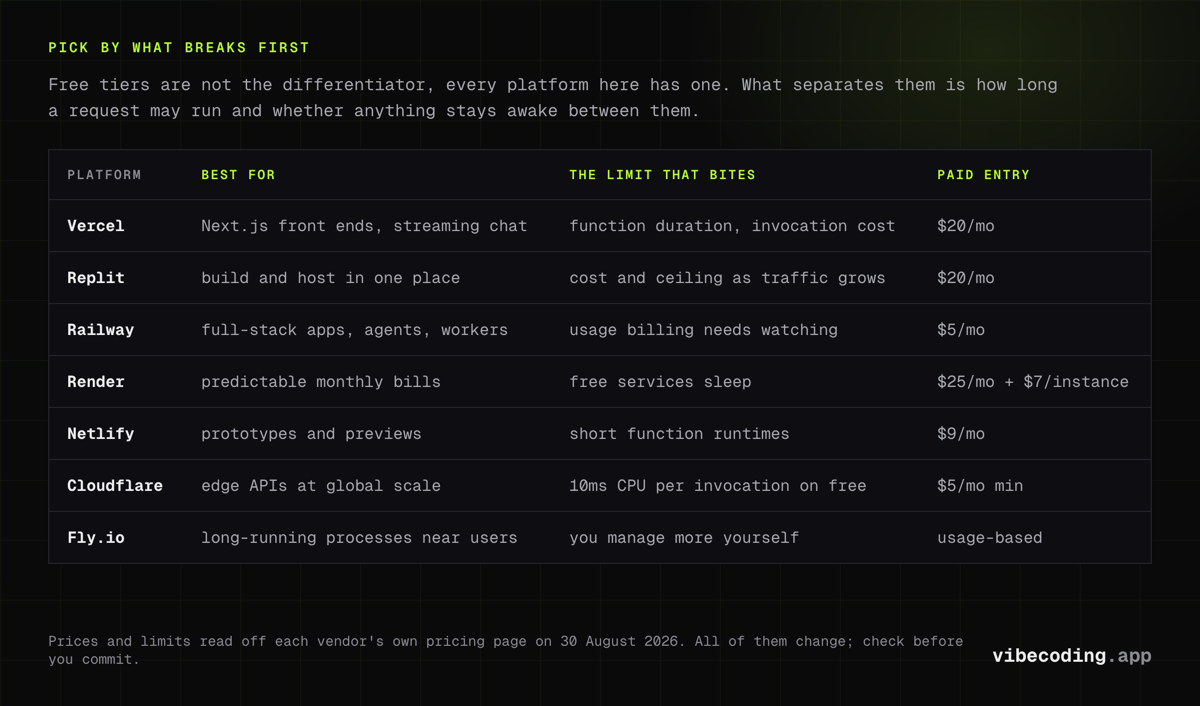Click Replit's $20/mo price
The image size is (1200, 706).
[966, 278]
